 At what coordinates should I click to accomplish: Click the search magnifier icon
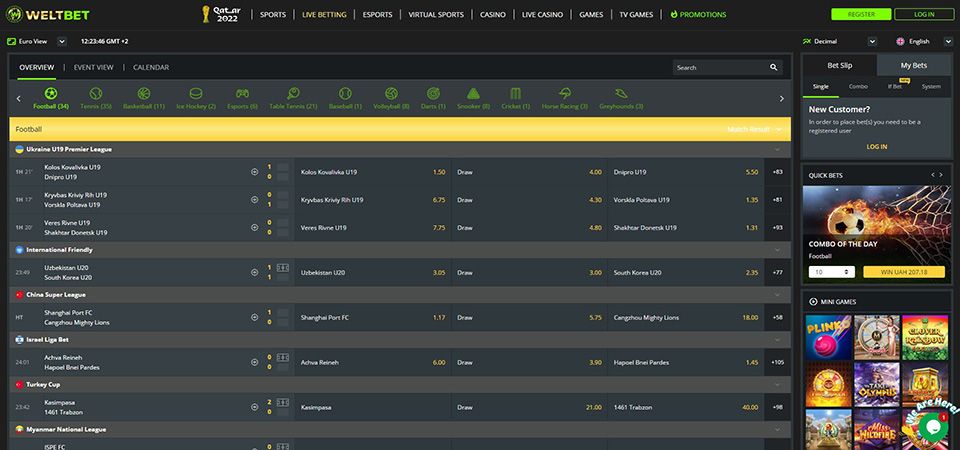[x=773, y=67]
